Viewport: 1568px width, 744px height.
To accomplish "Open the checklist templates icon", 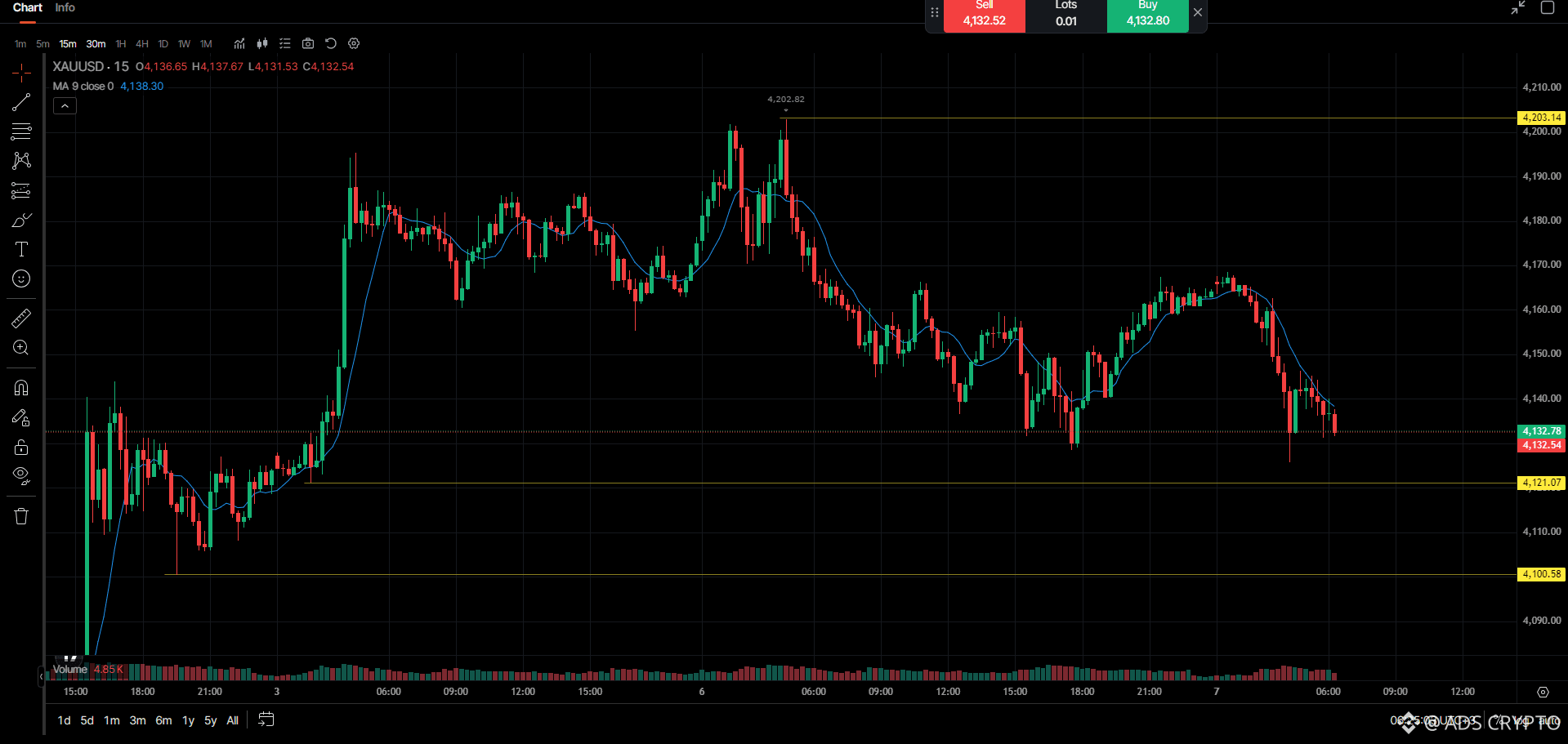I will click(285, 44).
